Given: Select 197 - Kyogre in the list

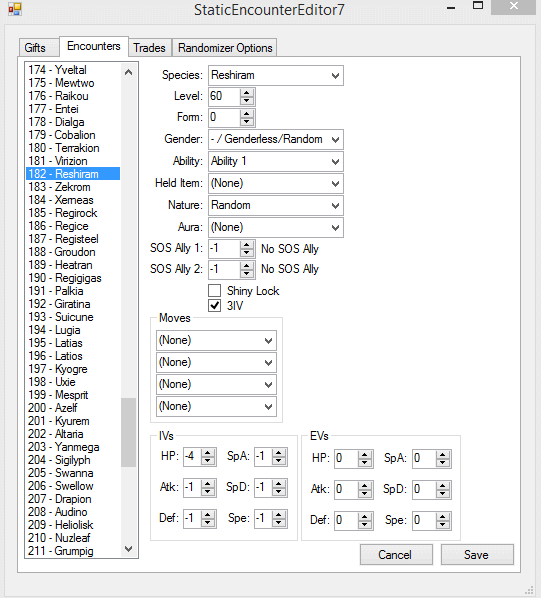Looking at the screenshot, I should pyautogui.click(x=73, y=369).
